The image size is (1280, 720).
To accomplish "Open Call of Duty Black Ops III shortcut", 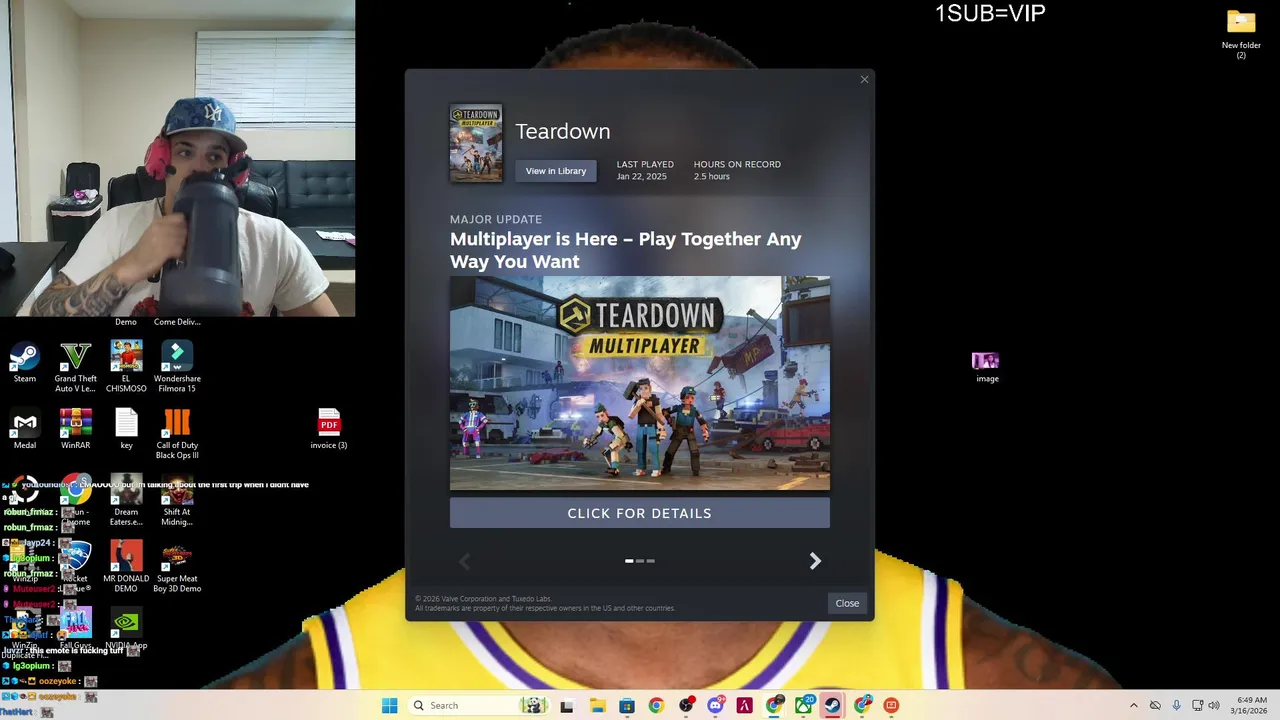I will pos(177,434).
